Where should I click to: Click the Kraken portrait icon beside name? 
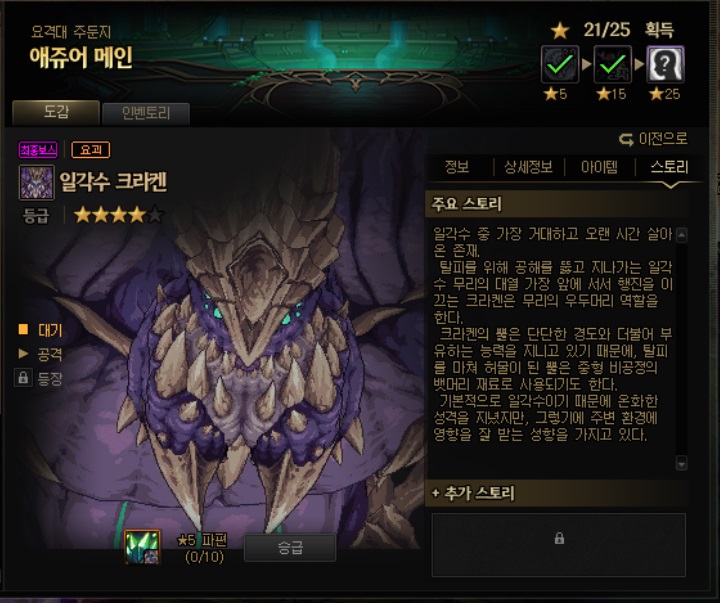pos(36,182)
